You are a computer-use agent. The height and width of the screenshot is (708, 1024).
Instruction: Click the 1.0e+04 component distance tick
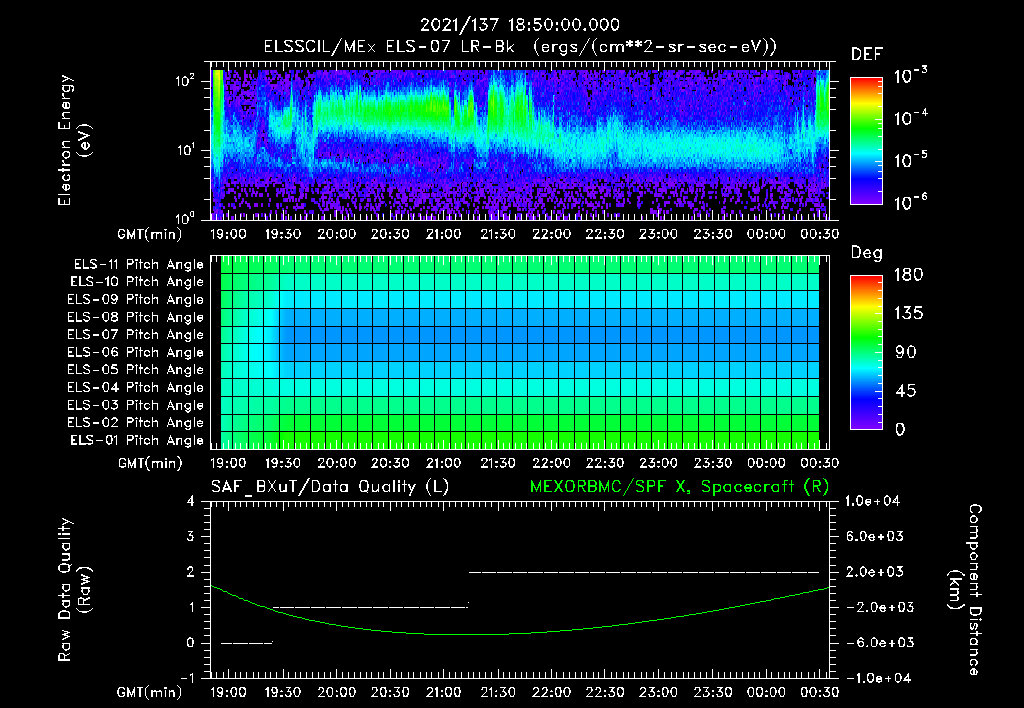click(x=872, y=502)
